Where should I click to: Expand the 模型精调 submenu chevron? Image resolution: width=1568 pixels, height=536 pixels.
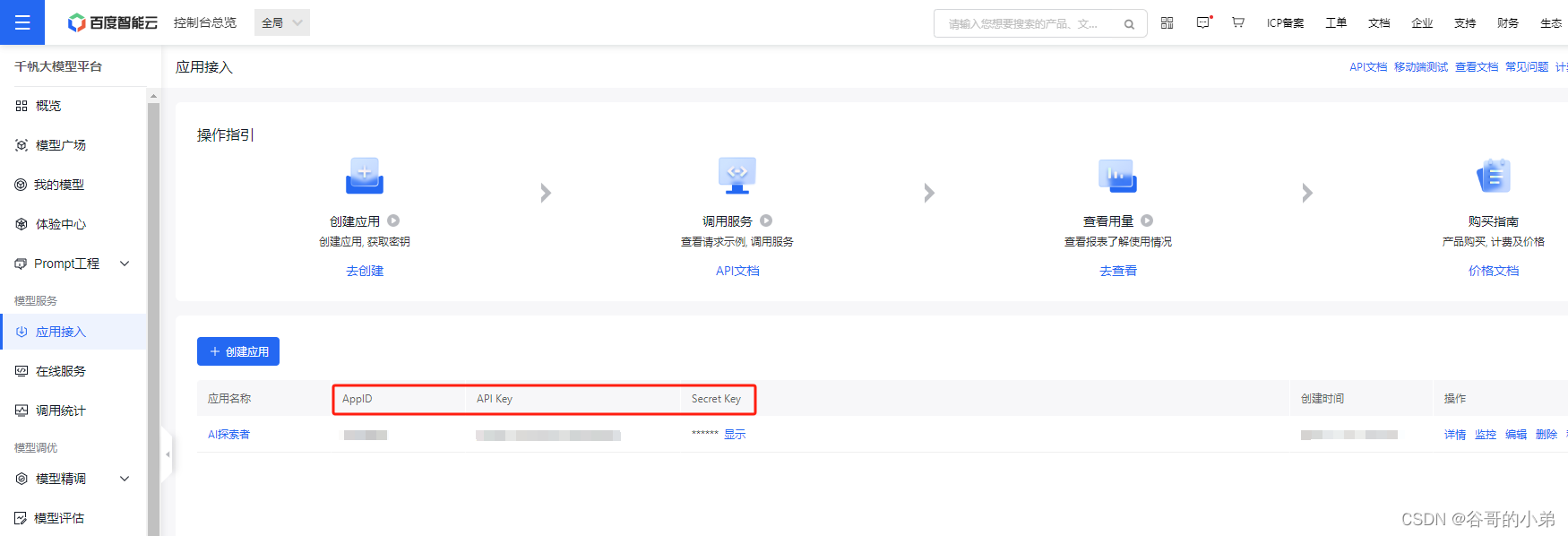click(125, 479)
